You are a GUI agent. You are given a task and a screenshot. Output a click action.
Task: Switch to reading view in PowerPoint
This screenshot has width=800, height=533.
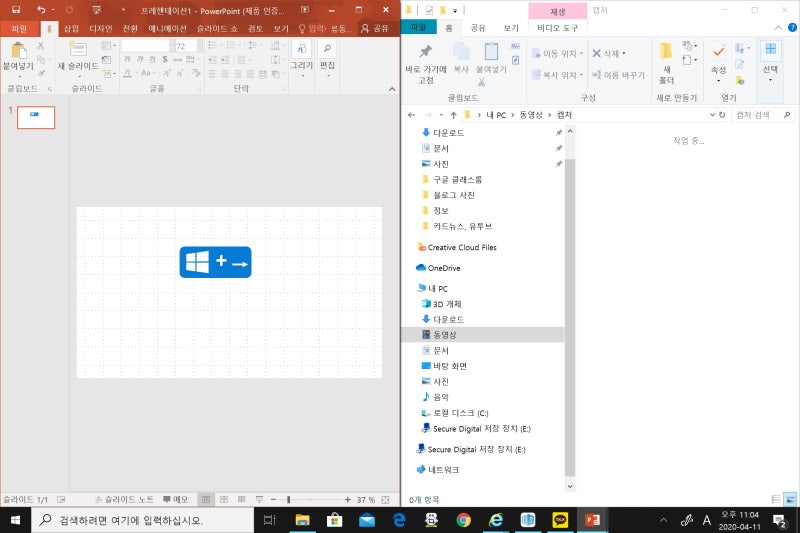(242, 499)
